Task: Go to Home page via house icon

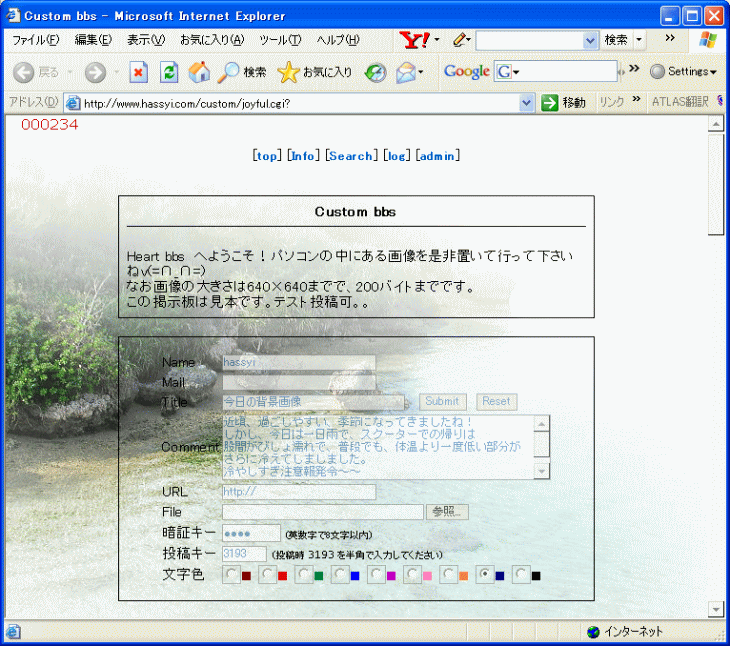Action: click(x=199, y=72)
